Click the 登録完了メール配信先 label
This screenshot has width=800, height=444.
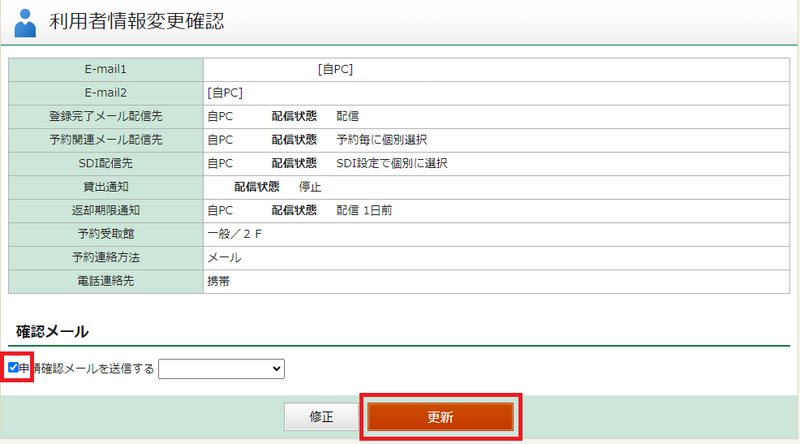(x=106, y=116)
